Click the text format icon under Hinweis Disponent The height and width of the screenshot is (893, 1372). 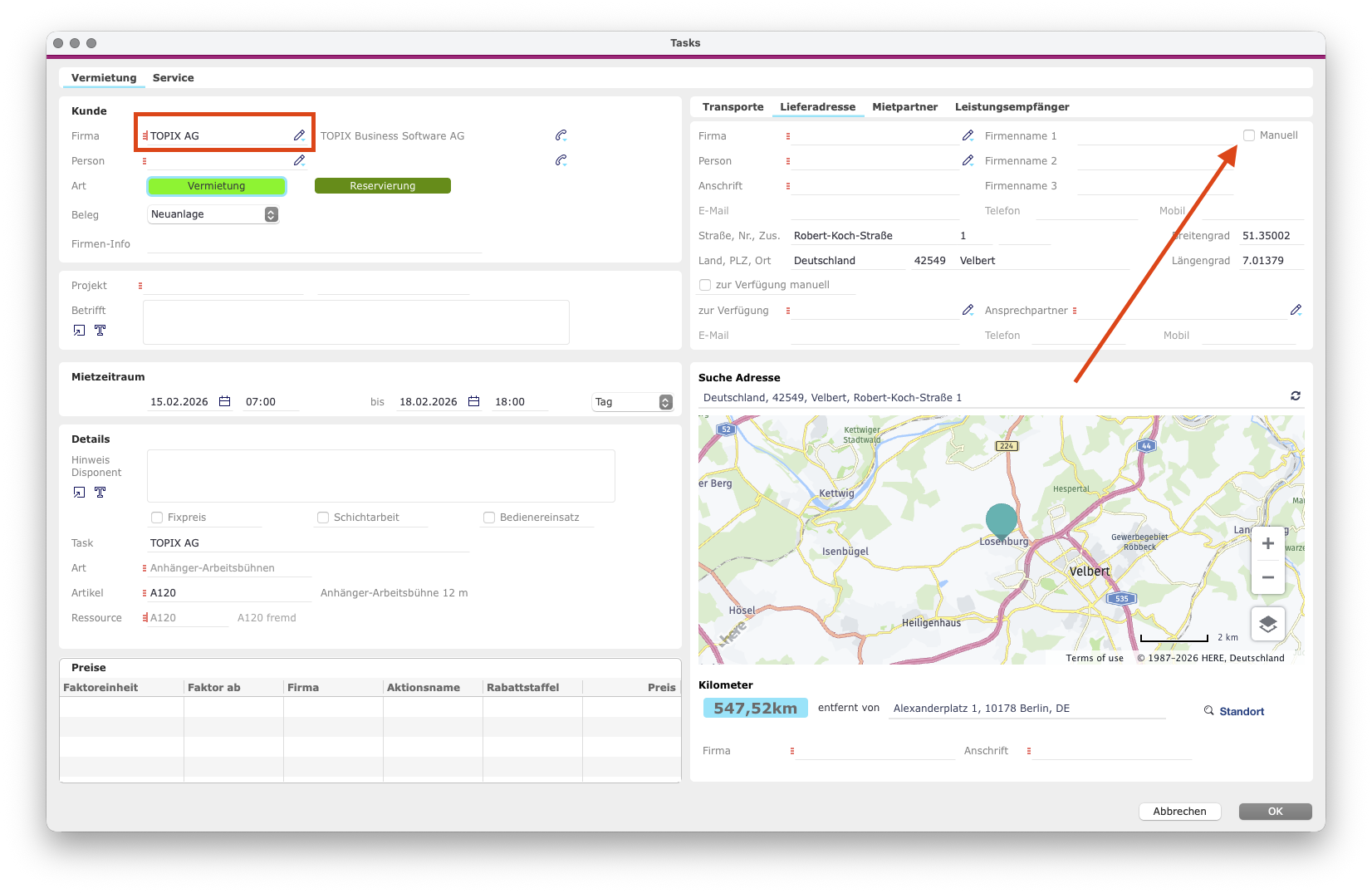(x=100, y=493)
